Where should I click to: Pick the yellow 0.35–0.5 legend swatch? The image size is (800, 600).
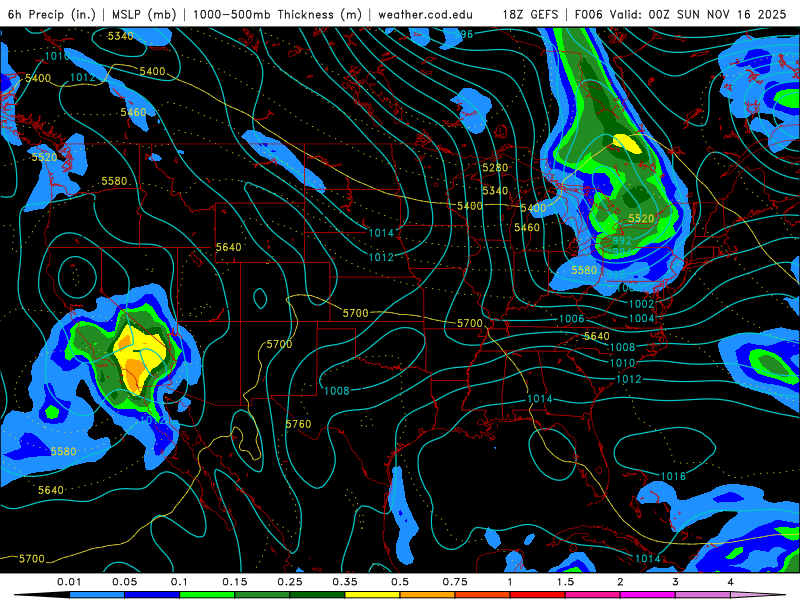tap(372, 595)
